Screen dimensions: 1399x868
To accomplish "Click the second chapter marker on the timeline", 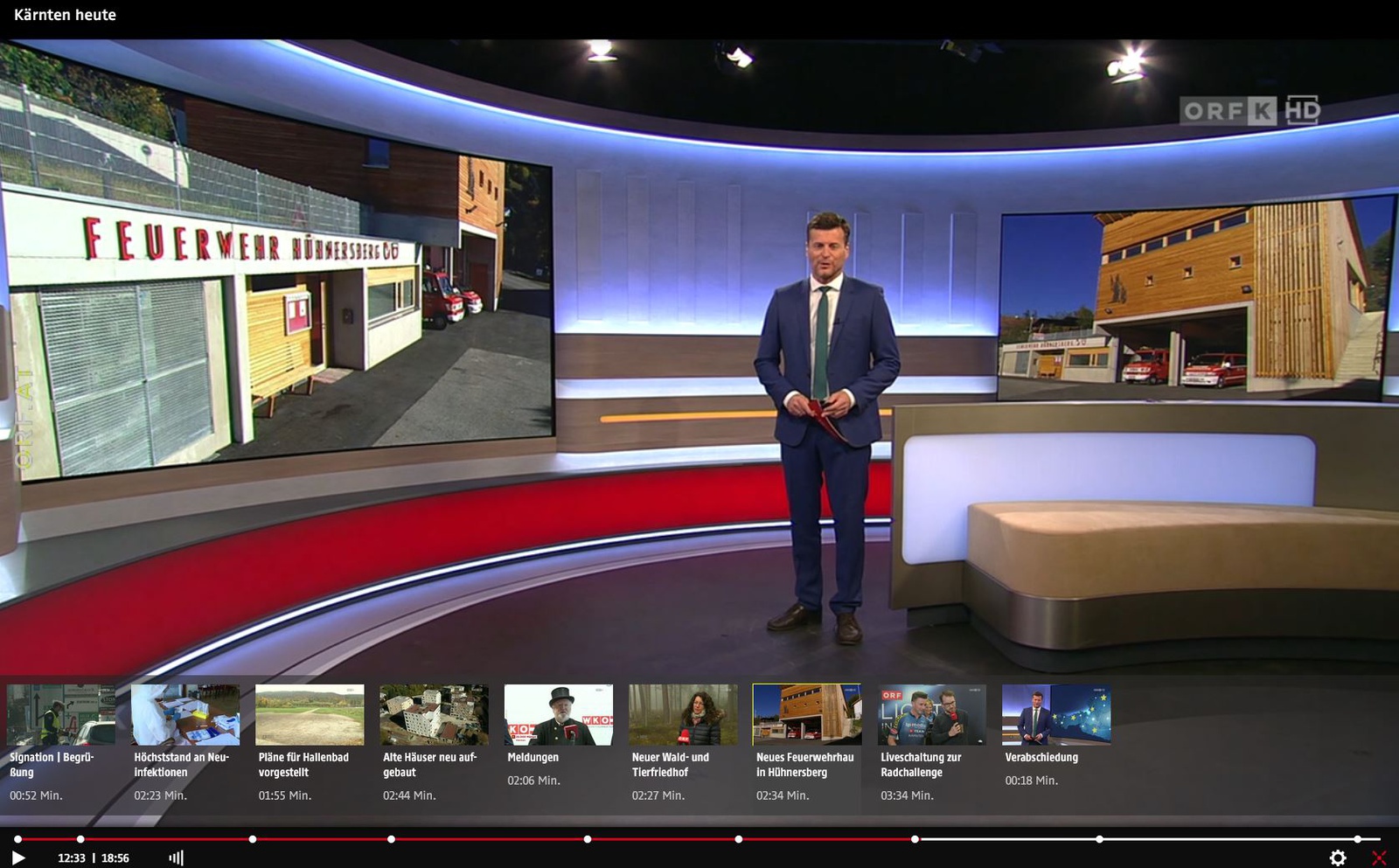I will pos(80,839).
